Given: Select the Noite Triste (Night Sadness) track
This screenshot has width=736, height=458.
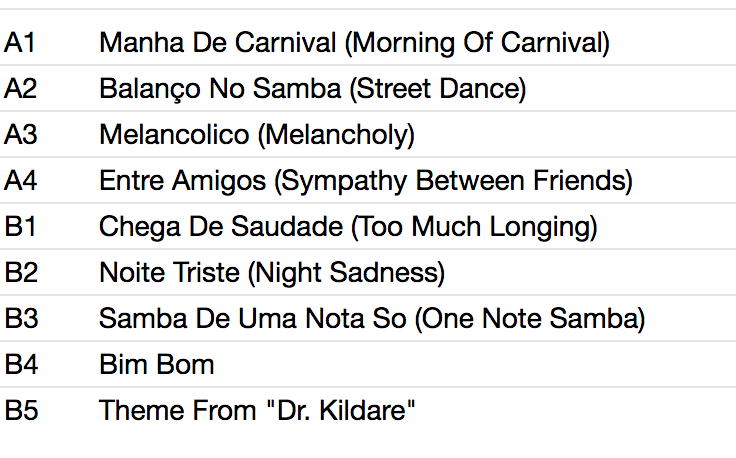Looking at the screenshot, I should [272, 273].
